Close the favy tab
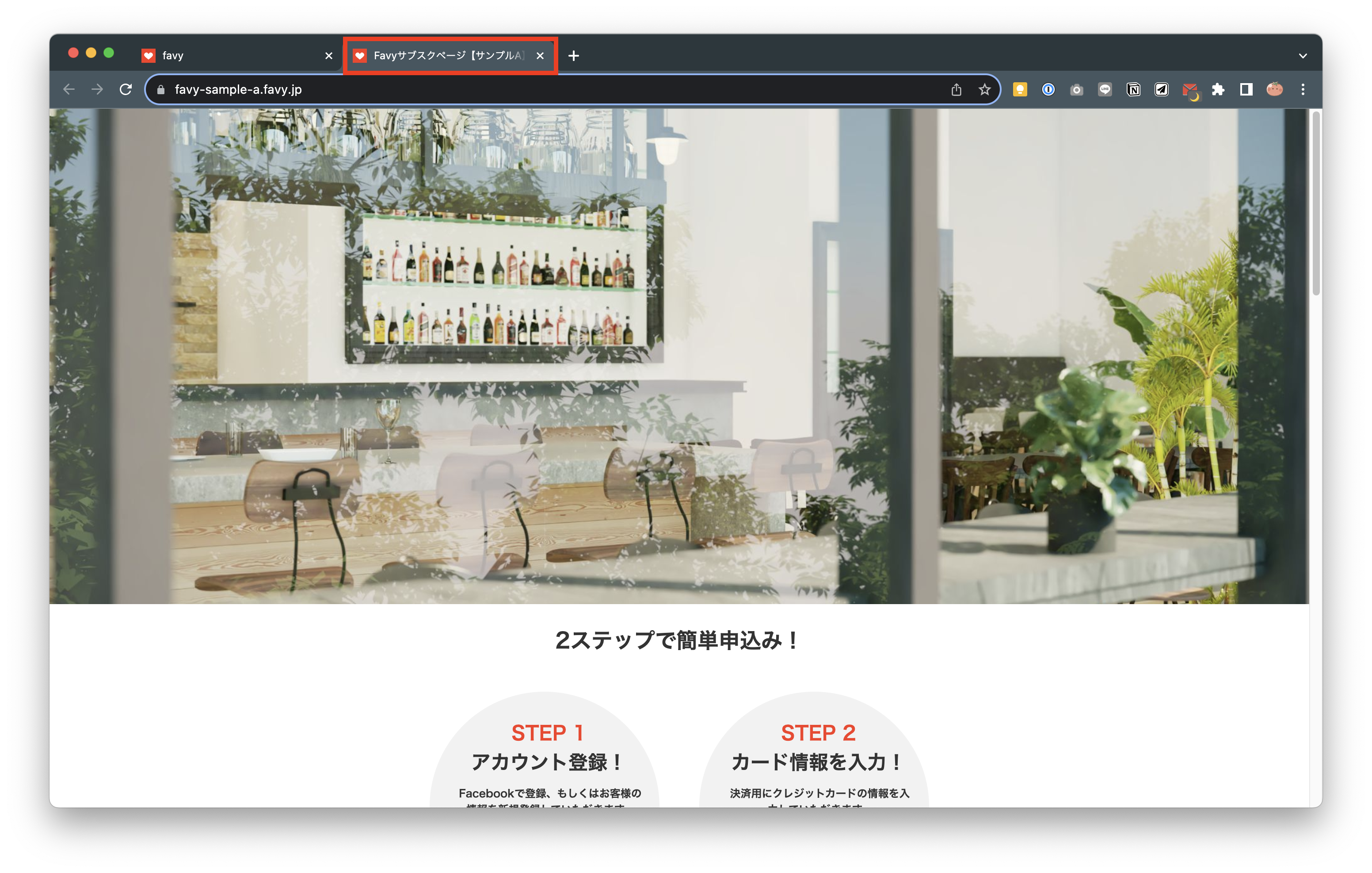This screenshot has width=1372, height=873. click(x=329, y=55)
